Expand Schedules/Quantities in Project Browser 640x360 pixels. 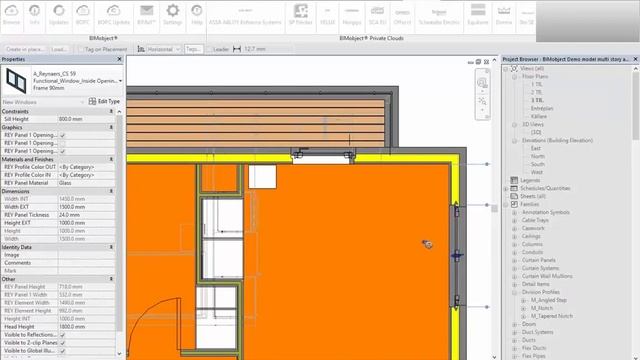507,189
